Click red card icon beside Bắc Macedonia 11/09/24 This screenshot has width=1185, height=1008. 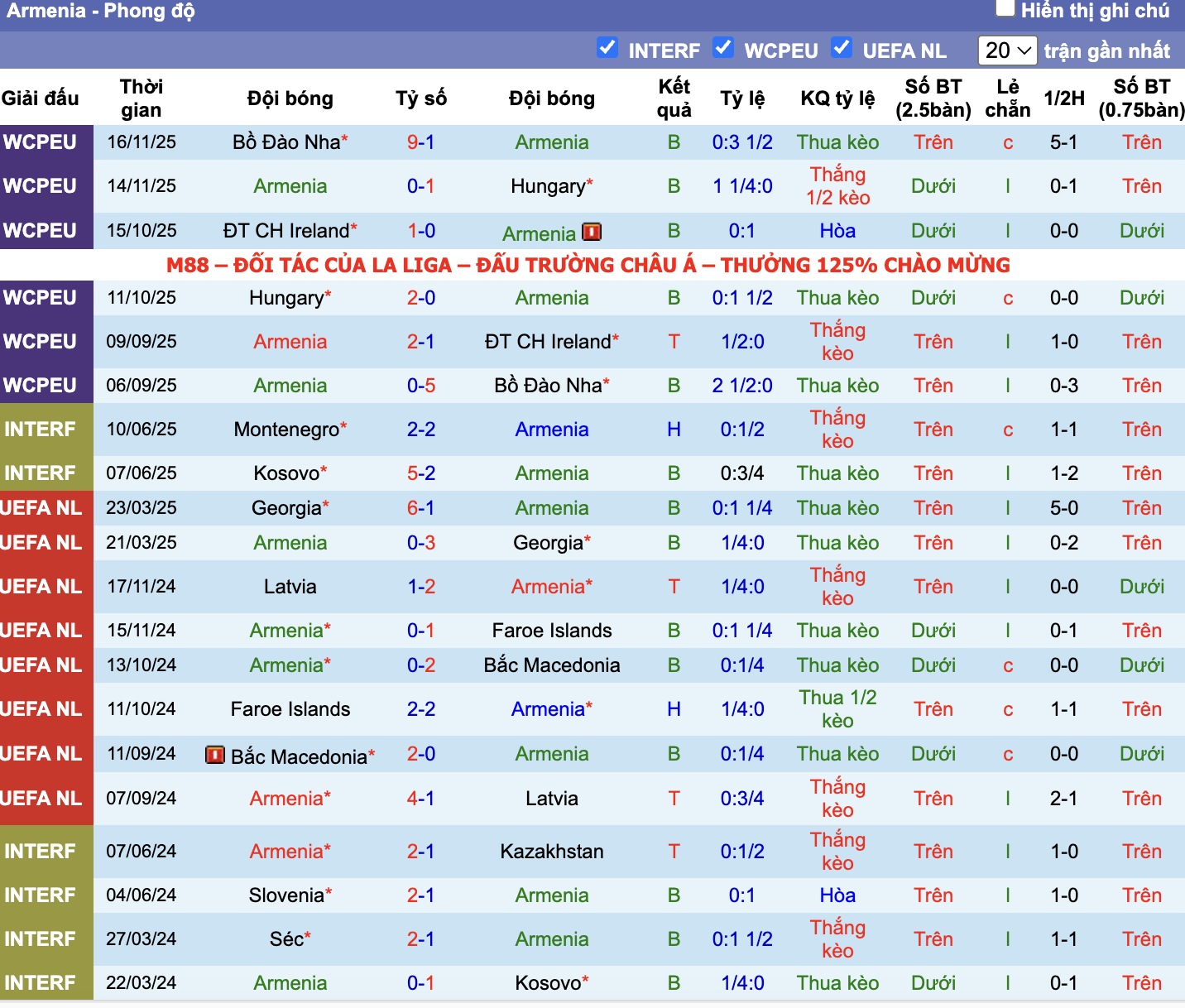[215, 755]
